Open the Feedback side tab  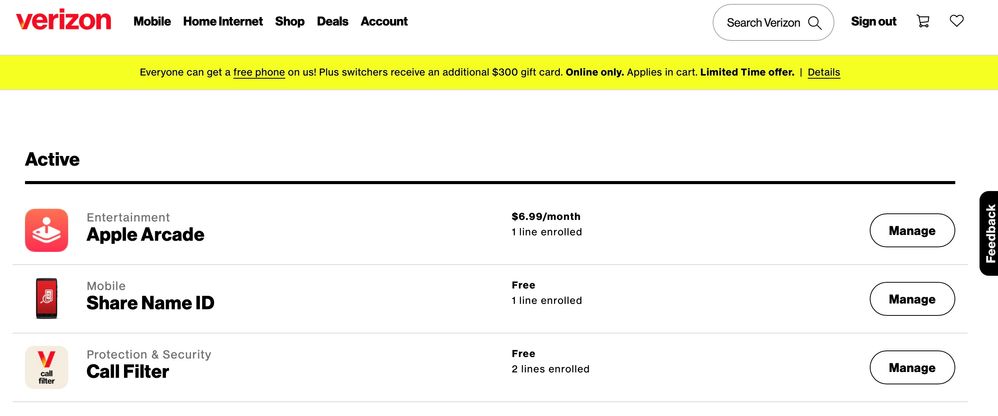tap(989, 233)
